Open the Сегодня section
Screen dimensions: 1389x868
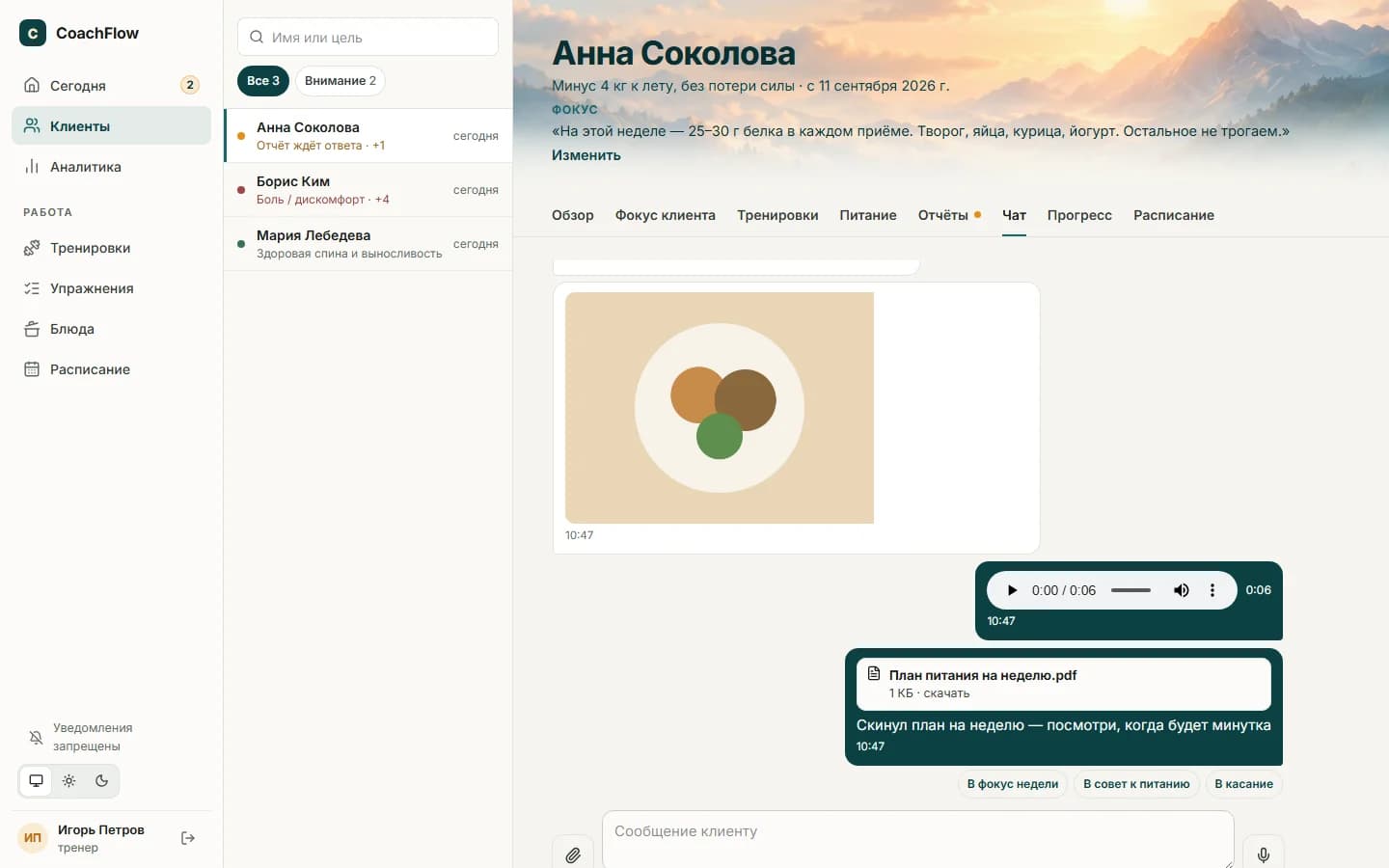click(x=111, y=86)
